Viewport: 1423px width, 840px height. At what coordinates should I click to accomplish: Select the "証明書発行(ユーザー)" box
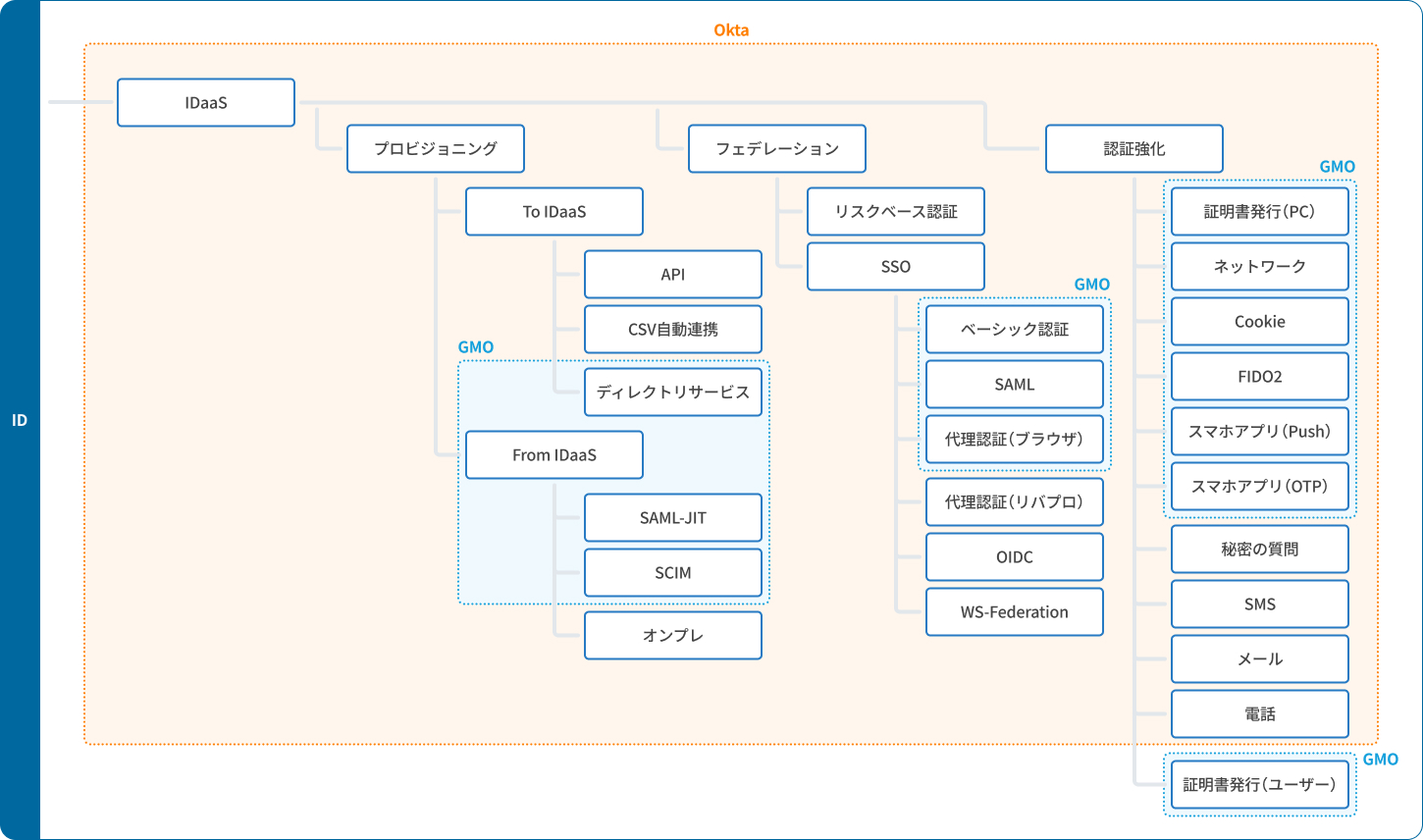[1260, 785]
